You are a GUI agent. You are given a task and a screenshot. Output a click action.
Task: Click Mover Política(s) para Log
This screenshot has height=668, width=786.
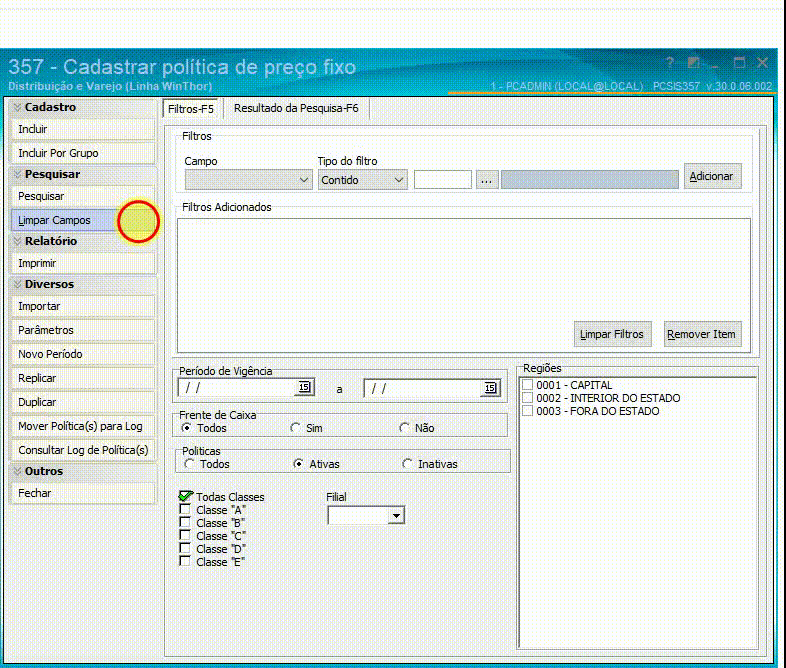point(83,426)
